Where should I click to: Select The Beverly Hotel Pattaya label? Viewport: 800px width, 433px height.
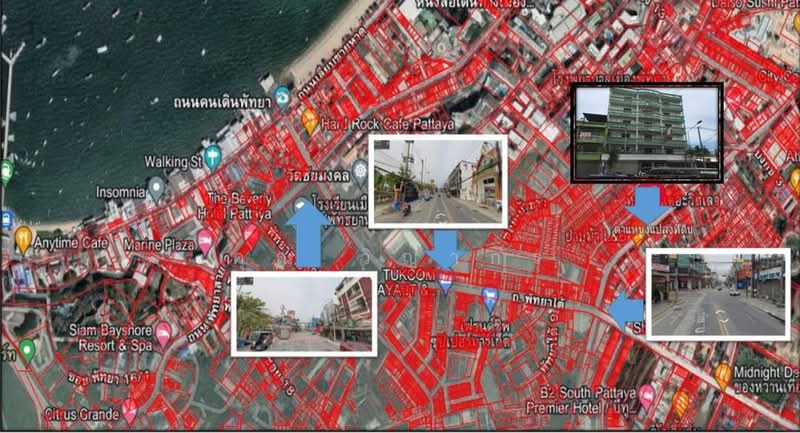tap(235, 206)
